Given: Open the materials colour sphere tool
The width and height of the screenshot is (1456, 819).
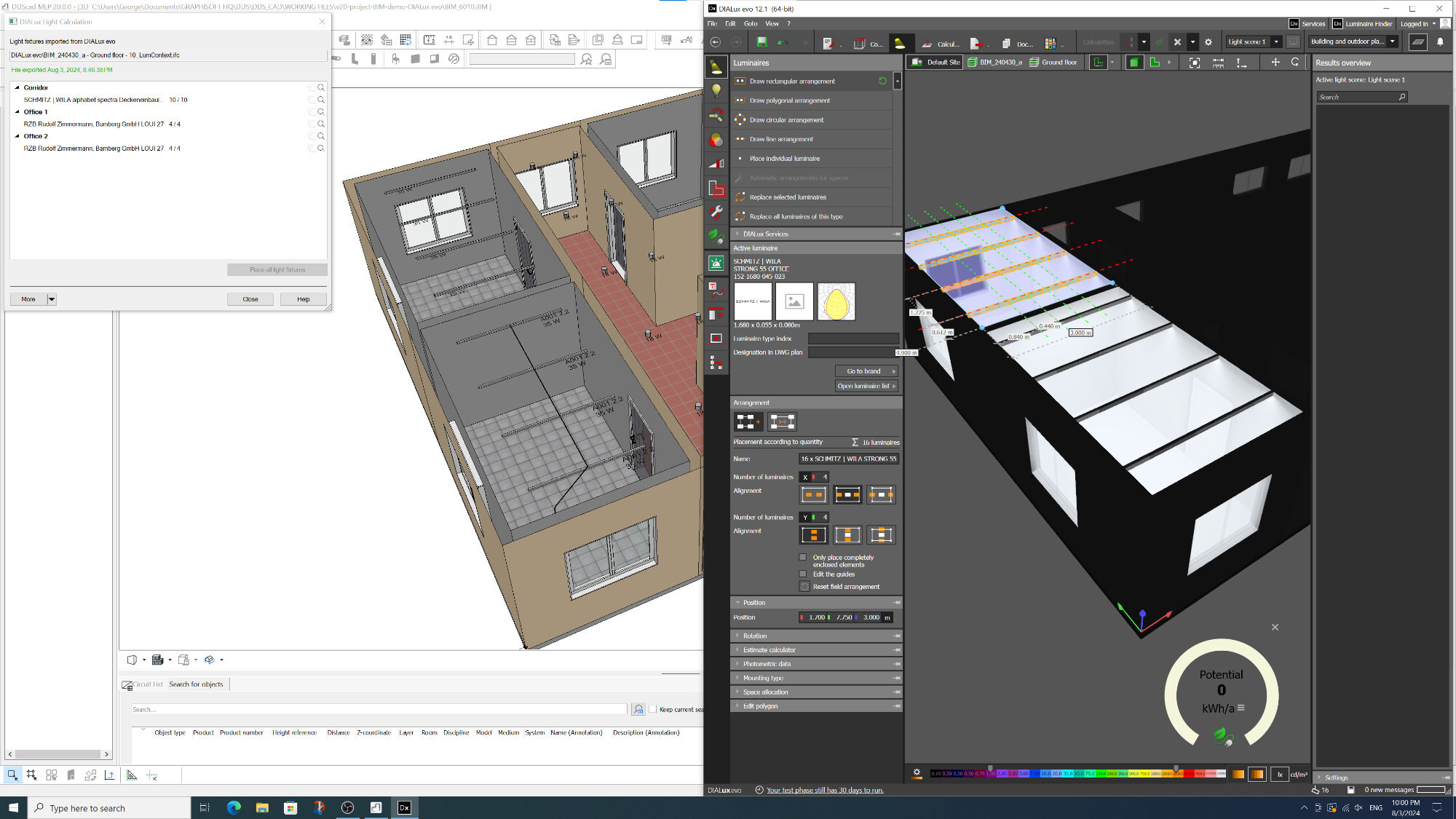Looking at the screenshot, I should 716,140.
